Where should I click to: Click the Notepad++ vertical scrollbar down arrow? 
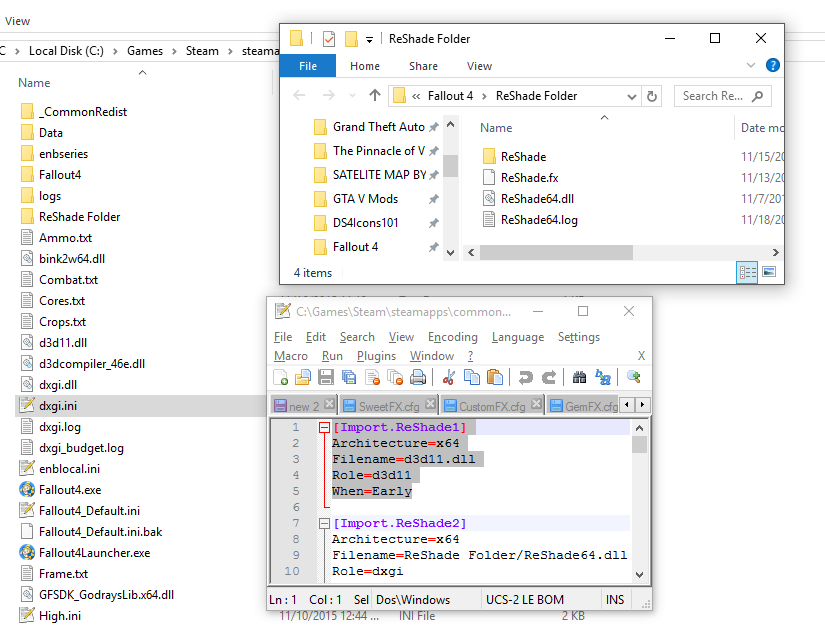(639, 575)
